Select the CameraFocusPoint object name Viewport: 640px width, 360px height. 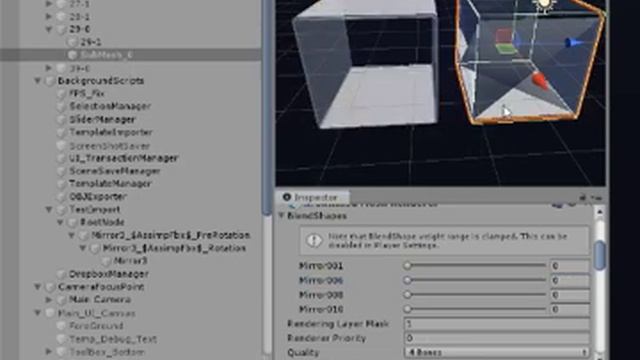click(101, 287)
